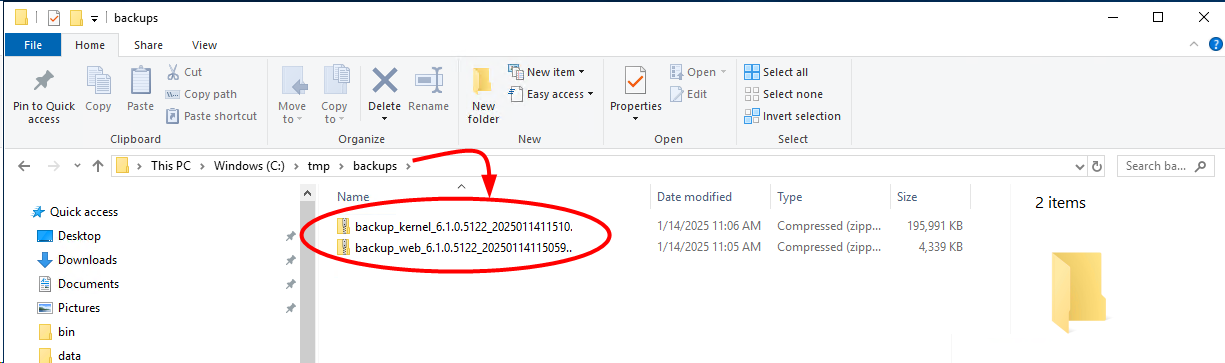
Task: Click zip icon of backup_kernel file
Action: coord(343,226)
